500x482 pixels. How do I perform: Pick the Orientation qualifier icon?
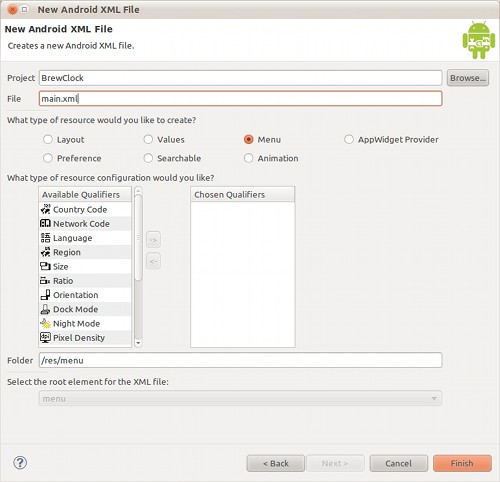(45, 295)
